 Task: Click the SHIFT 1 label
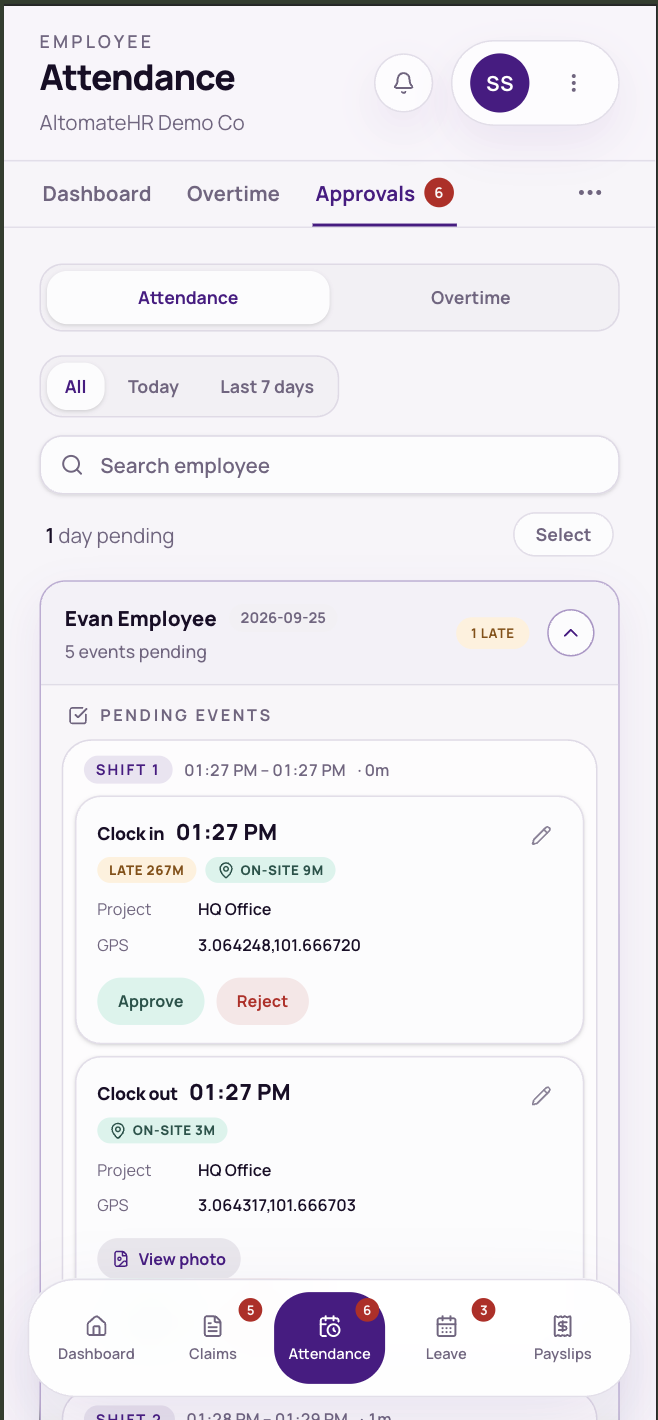[128, 770]
